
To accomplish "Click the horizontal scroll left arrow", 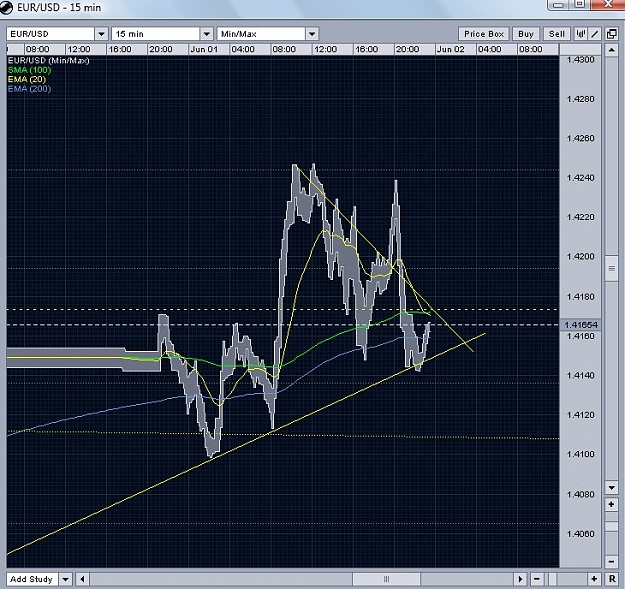I will [82, 579].
